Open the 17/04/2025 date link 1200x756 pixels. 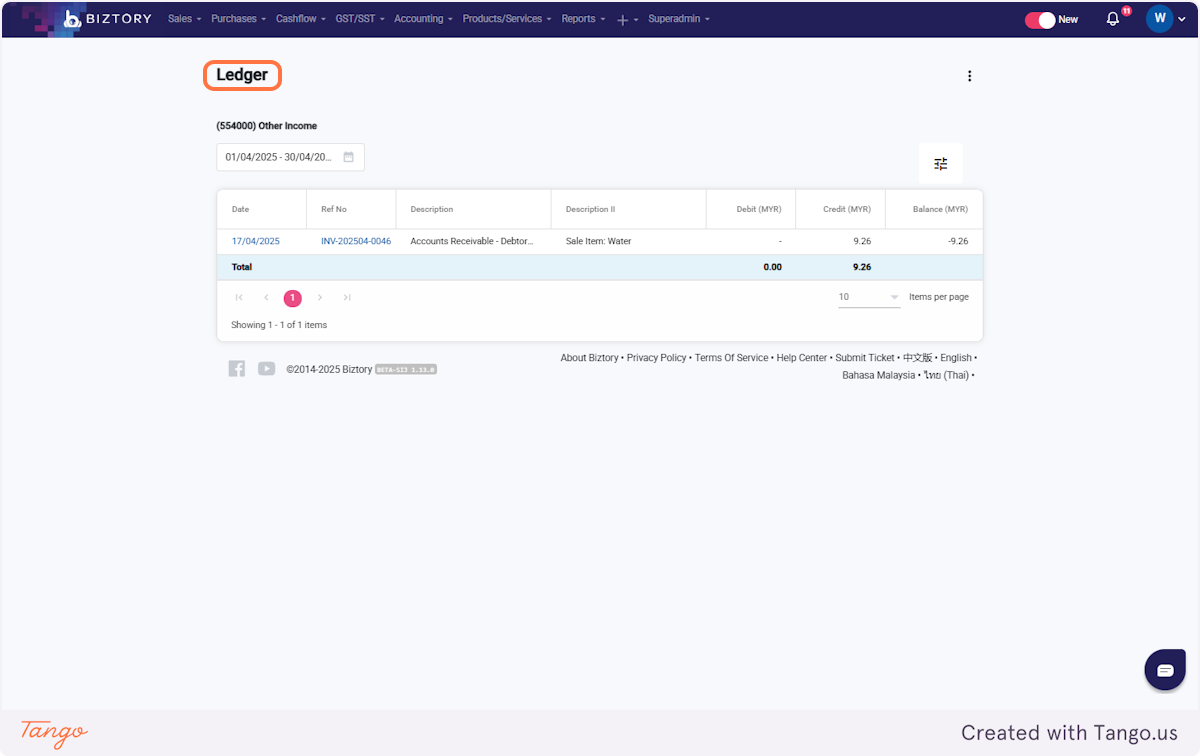[256, 242]
